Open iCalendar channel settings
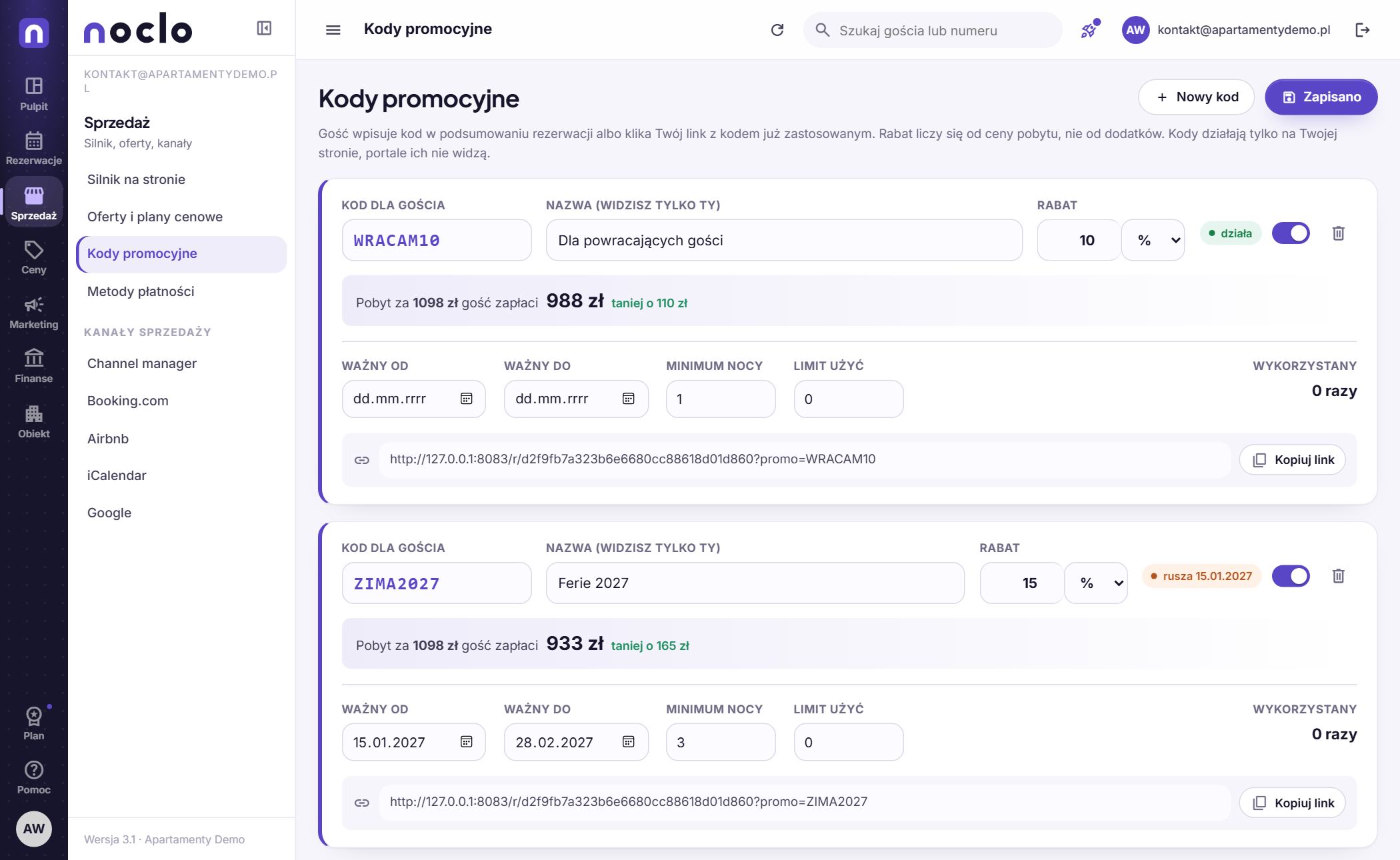Image resolution: width=1400 pixels, height=860 pixels. (181, 475)
